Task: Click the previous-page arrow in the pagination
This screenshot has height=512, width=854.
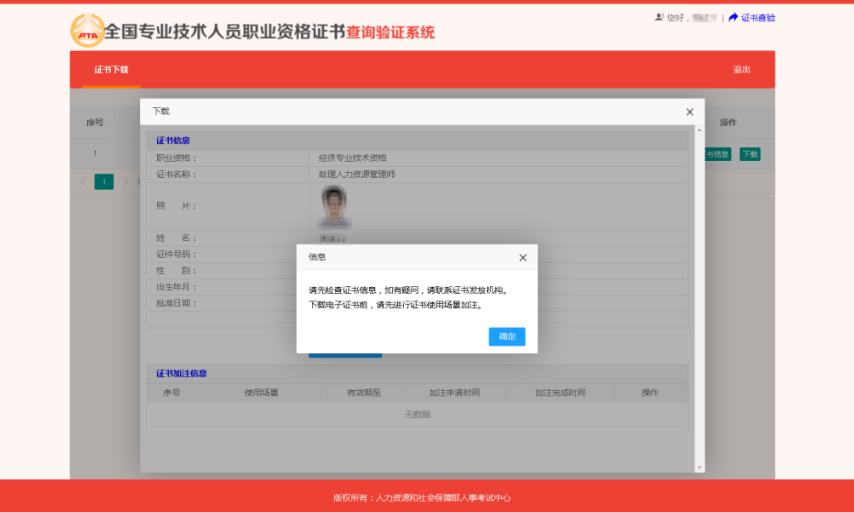Action: click(x=83, y=181)
